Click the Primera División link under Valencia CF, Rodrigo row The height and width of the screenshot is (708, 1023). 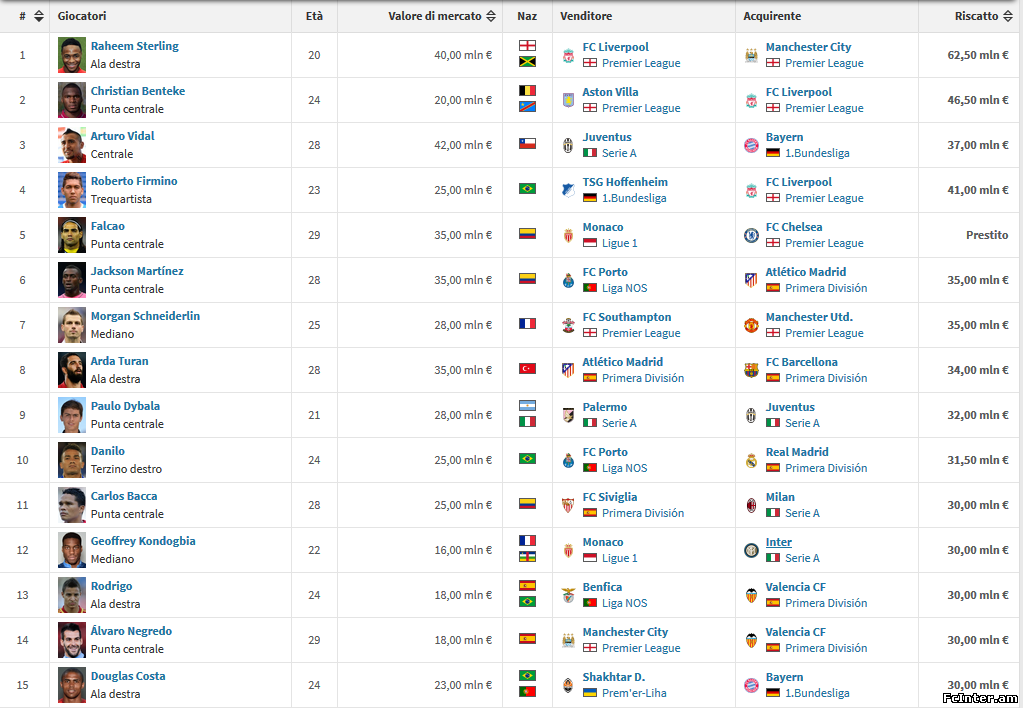(826, 603)
